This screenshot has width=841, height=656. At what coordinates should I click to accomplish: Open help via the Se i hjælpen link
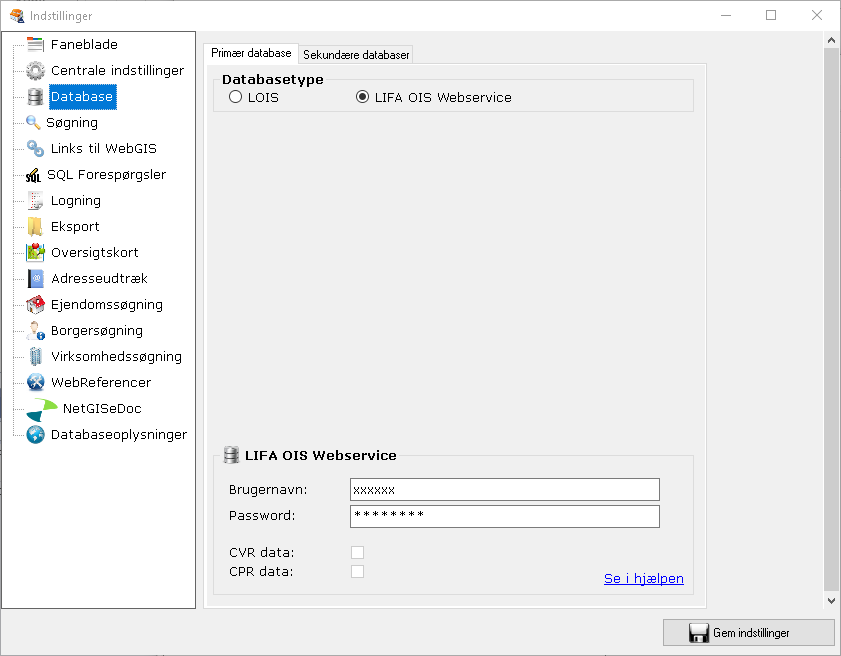click(643, 578)
